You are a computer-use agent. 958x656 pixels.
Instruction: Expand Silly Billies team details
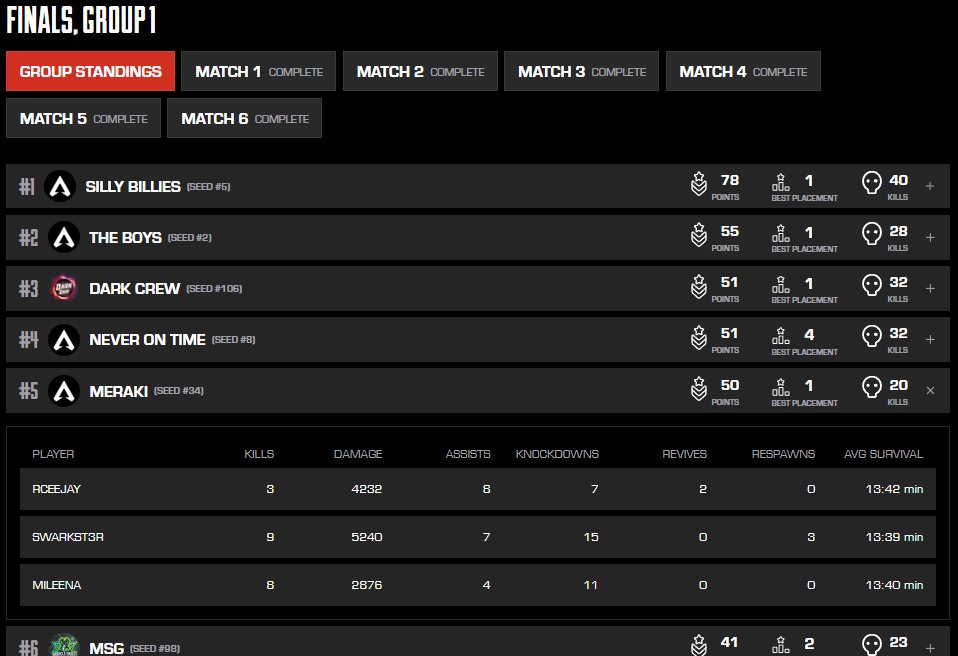click(930, 186)
